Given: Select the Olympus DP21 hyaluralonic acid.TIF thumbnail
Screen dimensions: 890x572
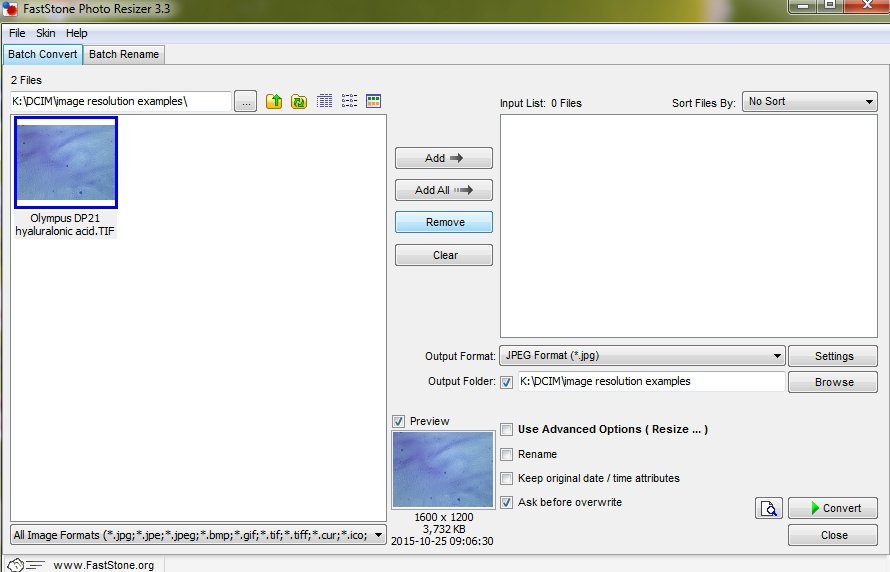Looking at the screenshot, I should pos(66,162).
